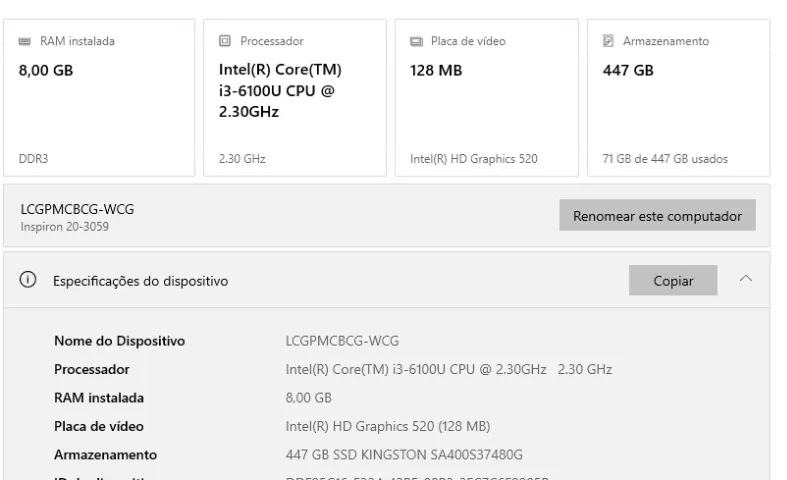Click the Inspiron 20-3059 model text
The width and height of the screenshot is (787, 480).
click(x=64, y=227)
